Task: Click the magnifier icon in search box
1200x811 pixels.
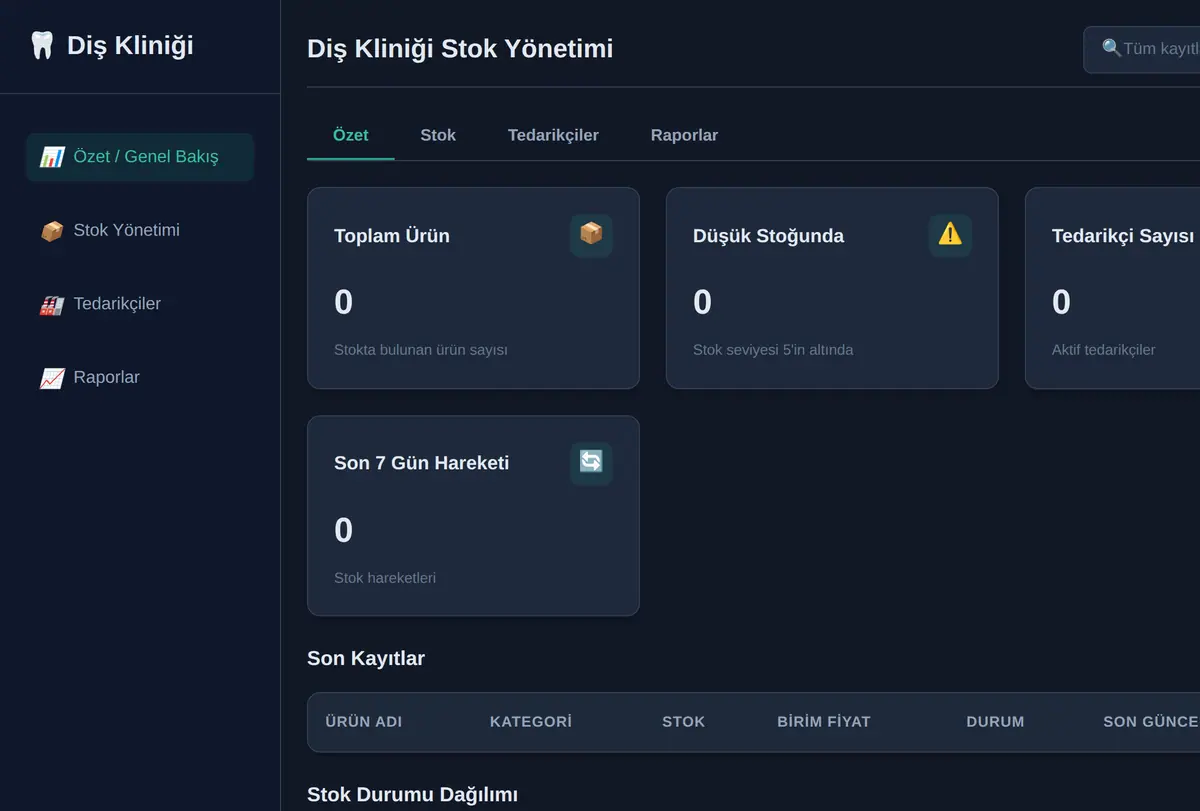Action: click(x=1112, y=48)
